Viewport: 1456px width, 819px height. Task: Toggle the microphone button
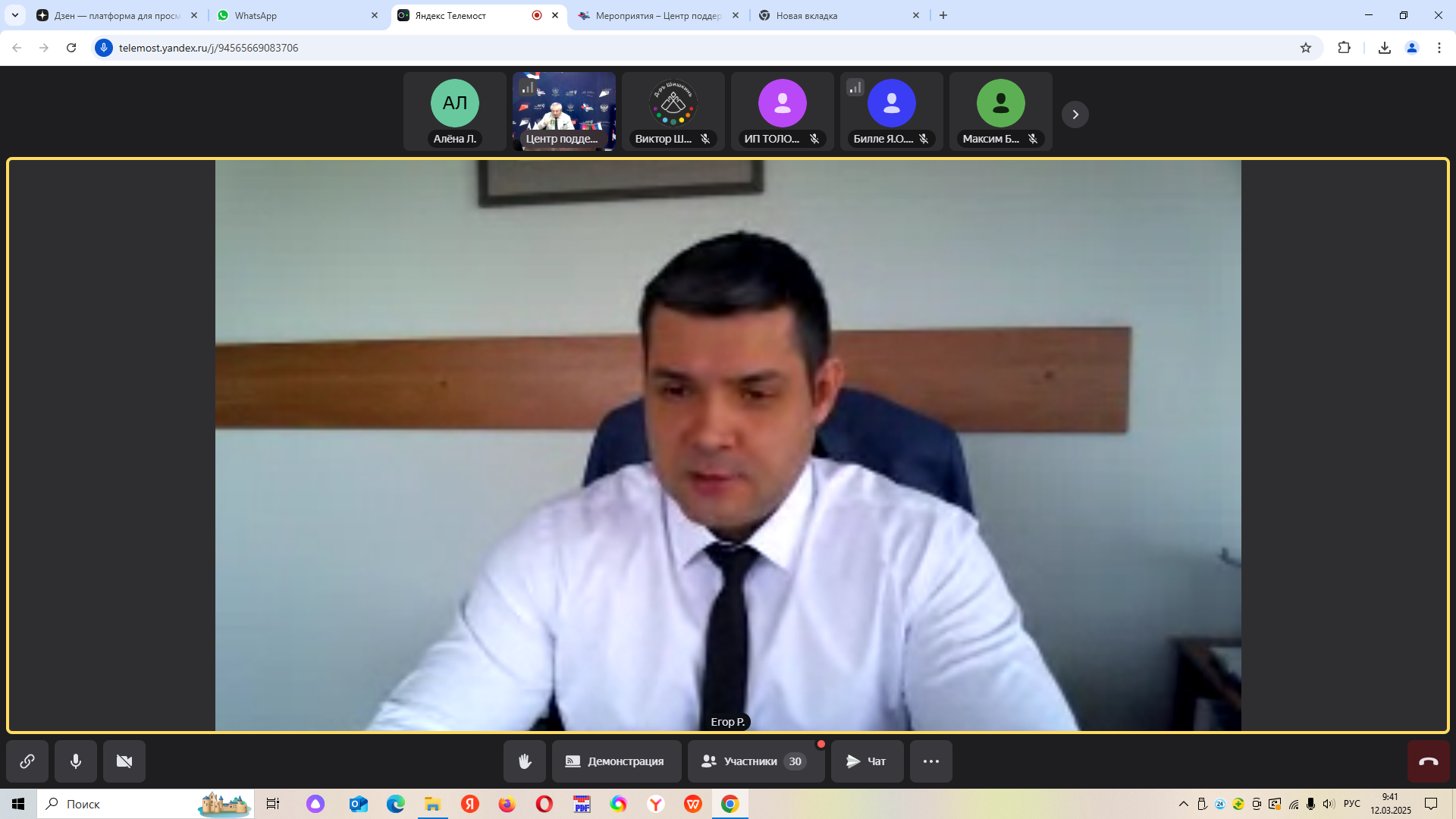[x=76, y=761]
